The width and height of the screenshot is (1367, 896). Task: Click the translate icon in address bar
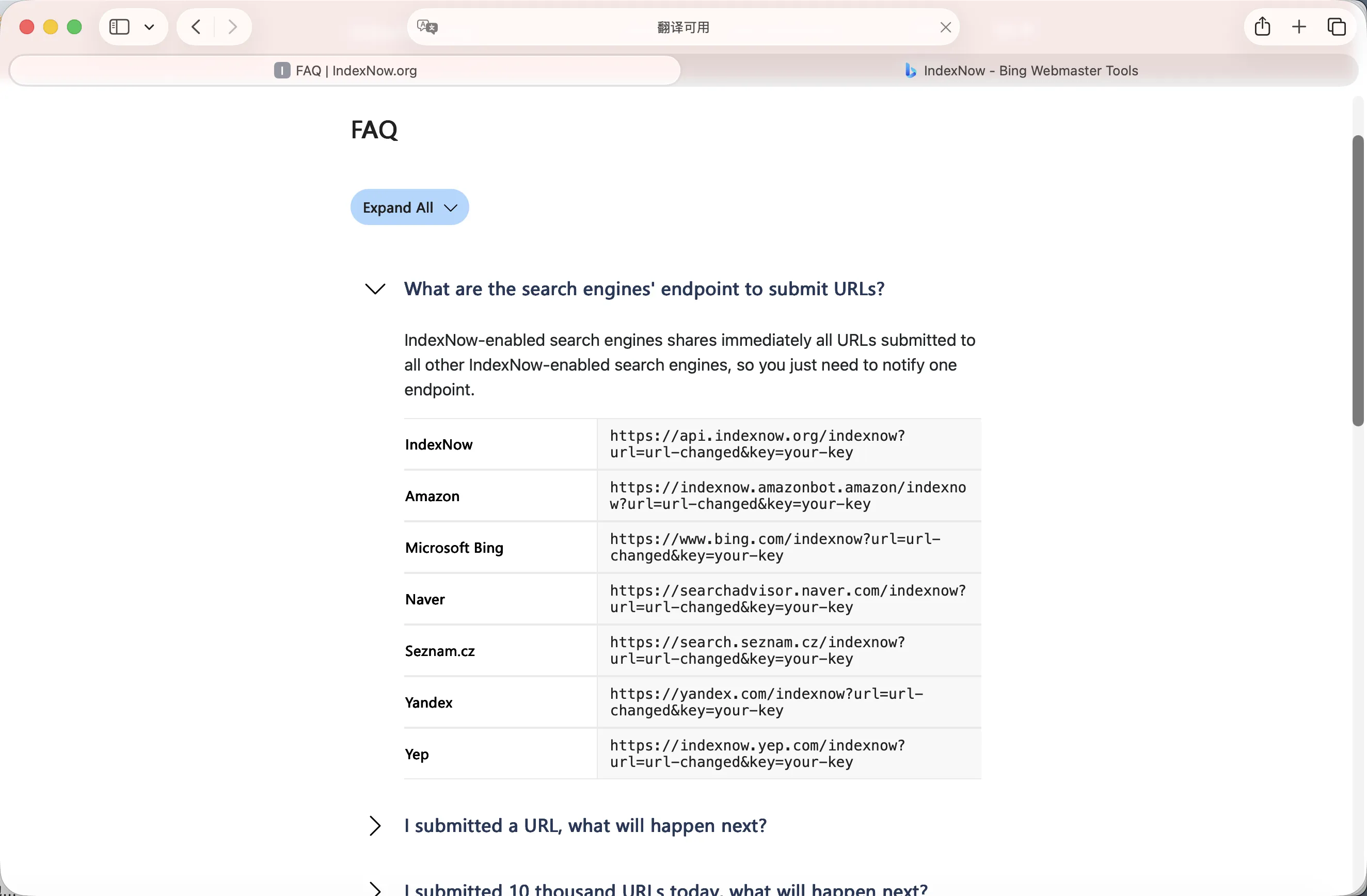[427, 27]
